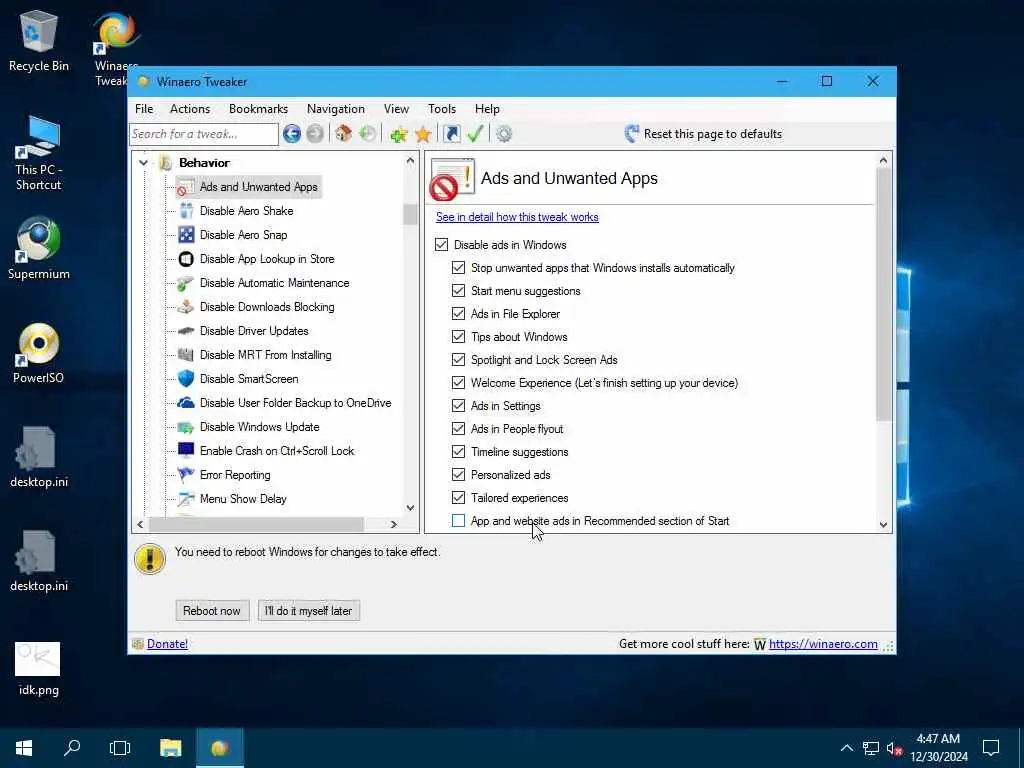Click right pane scroll up arrow
The width and height of the screenshot is (1024, 768).
pyautogui.click(x=883, y=161)
